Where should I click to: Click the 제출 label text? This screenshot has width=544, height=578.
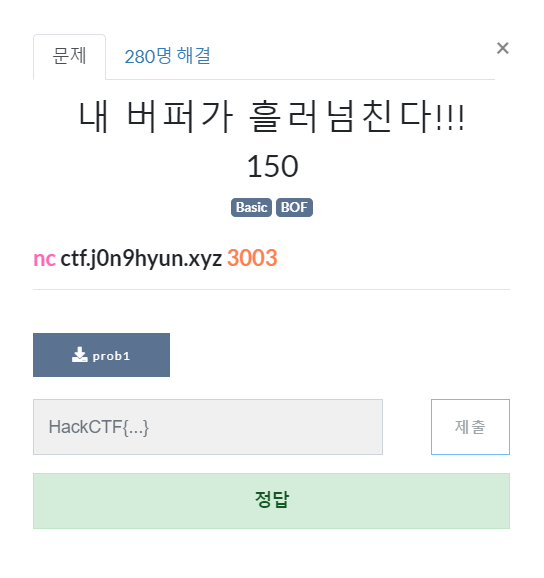[470, 427]
